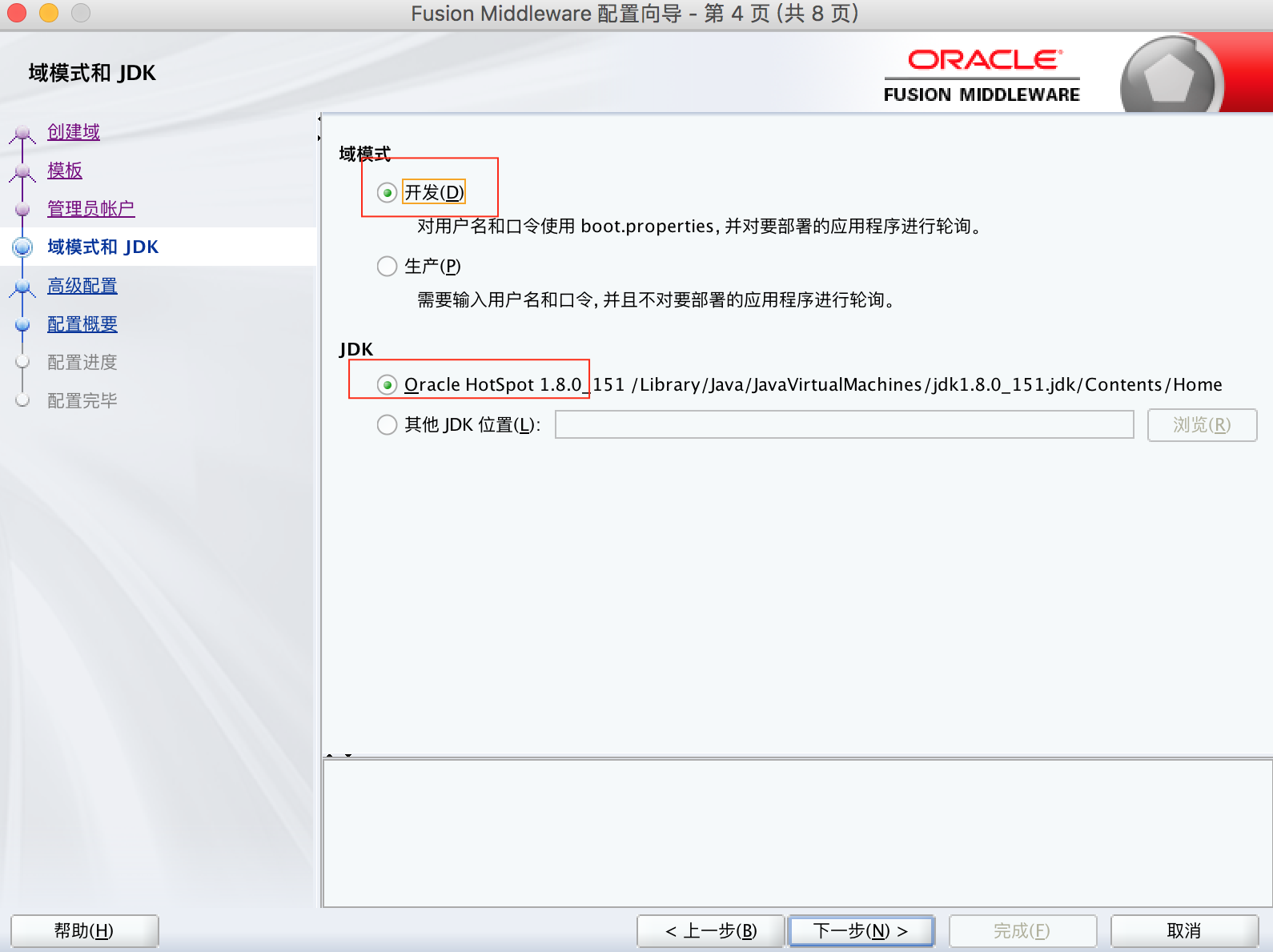Choose the Oracle HotSpot 1.8.0_151 JDK option
Viewport: 1273px width, 952px height.
(x=388, y=385)
